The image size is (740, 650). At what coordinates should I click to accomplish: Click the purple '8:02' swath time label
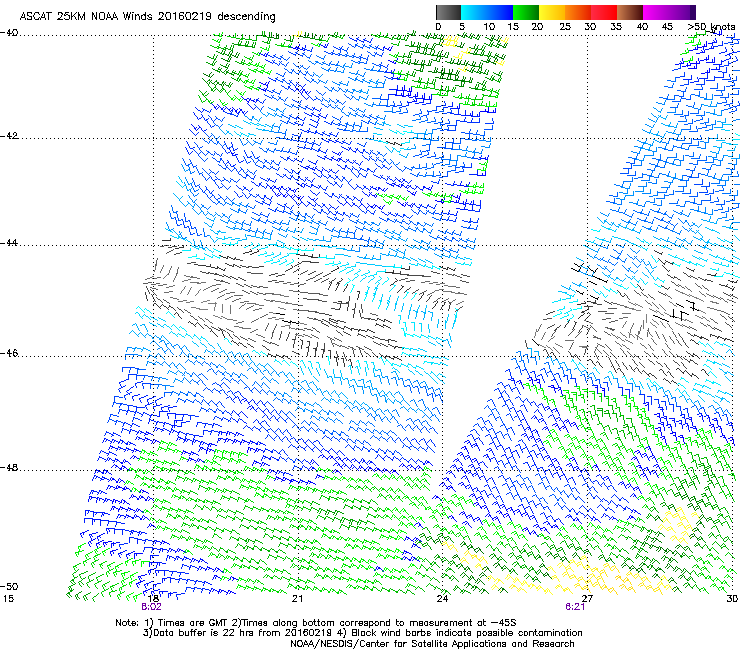[151, 607]
